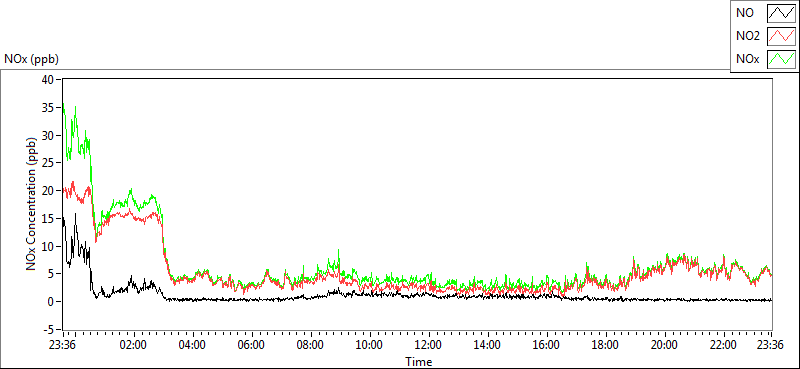Click the 'NOx Concentration (ppb)' y-axis label
The width and height of the screenshot is (800, 369).
click(32, 203)
